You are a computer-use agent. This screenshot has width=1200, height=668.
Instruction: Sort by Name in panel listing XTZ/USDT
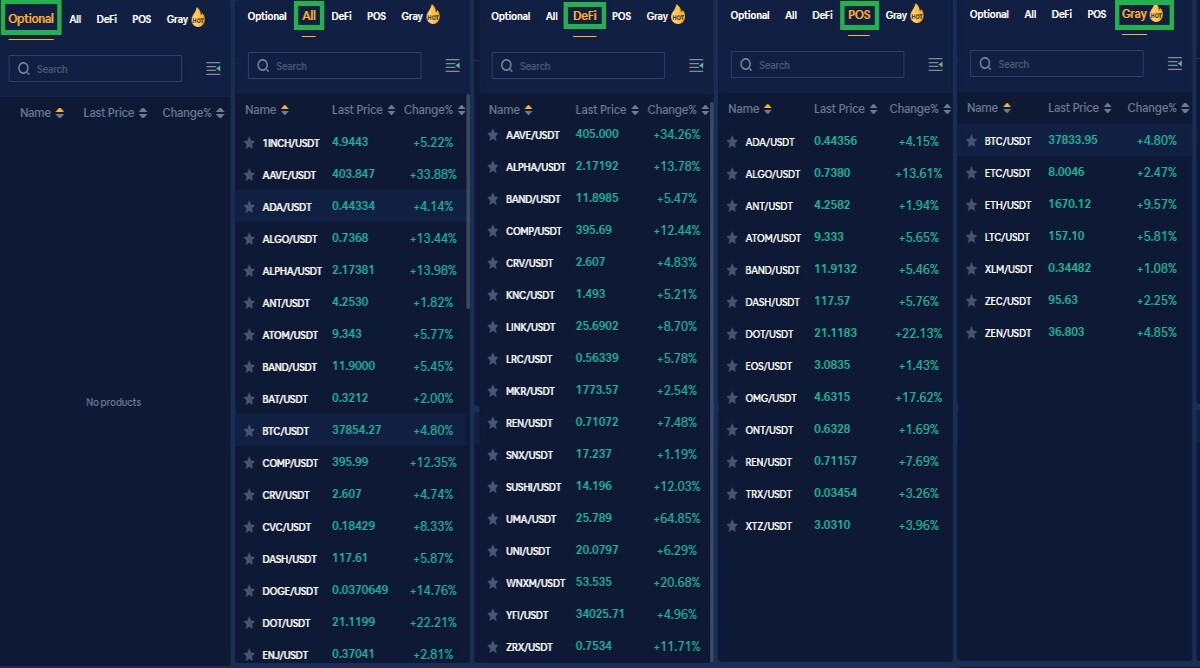(x=750, y=109)
